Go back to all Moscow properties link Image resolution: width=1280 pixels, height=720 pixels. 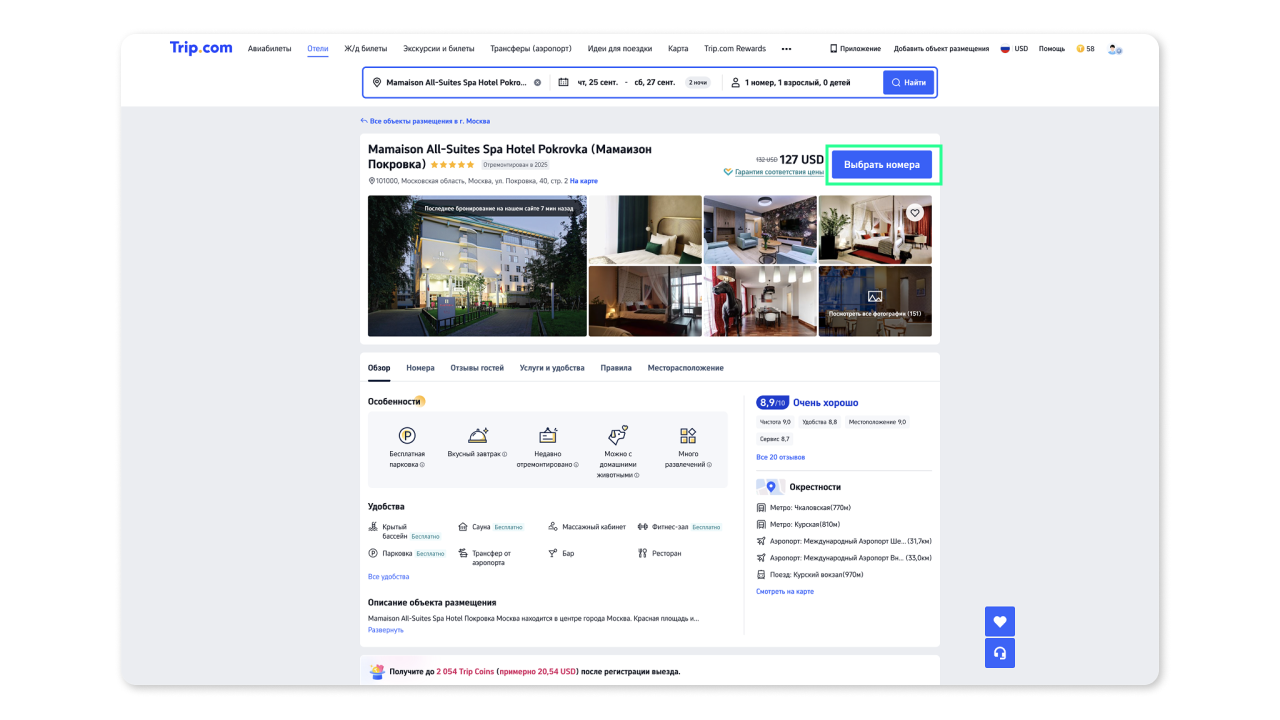click(425, 121)
